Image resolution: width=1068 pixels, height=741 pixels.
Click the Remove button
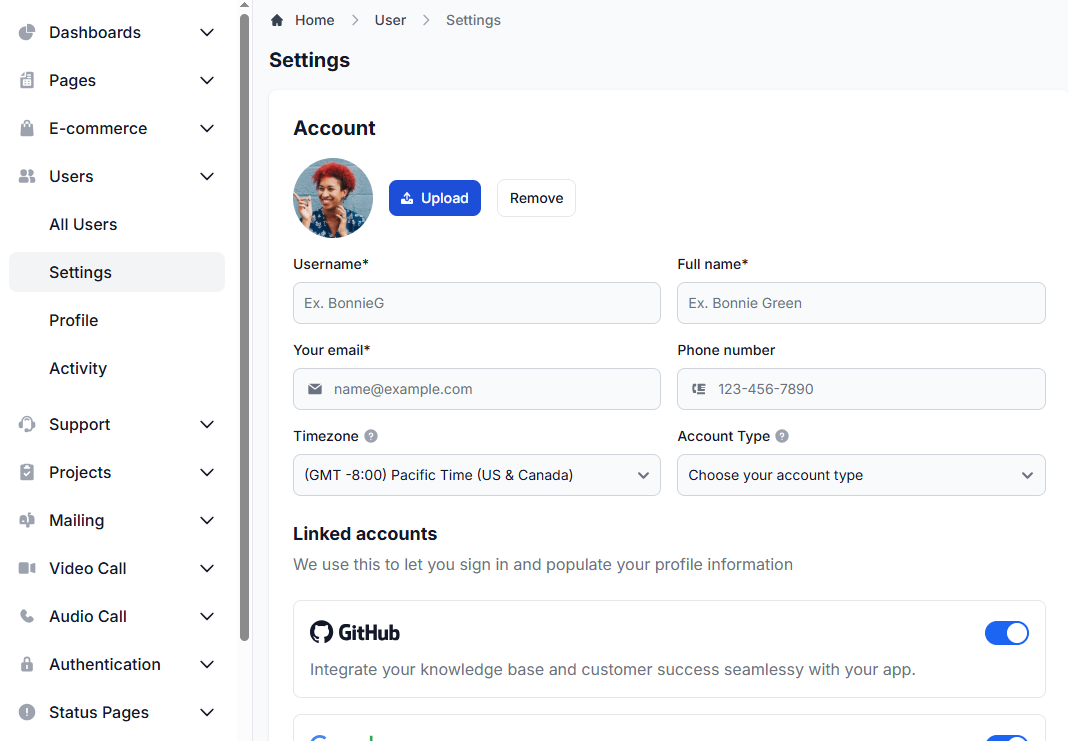tap(536, 198)
